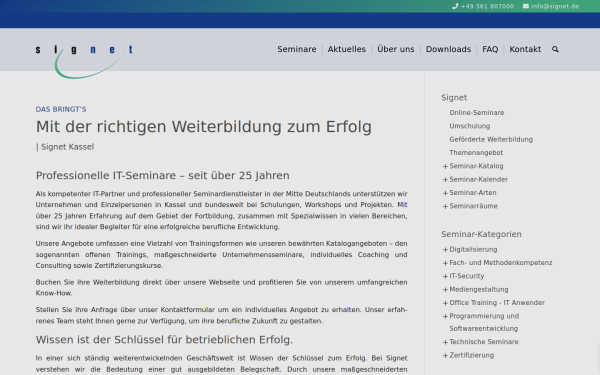Viewport: 600px width, 375px height.
Task: Go to Downloads in navigation
Action: (448, 49)
